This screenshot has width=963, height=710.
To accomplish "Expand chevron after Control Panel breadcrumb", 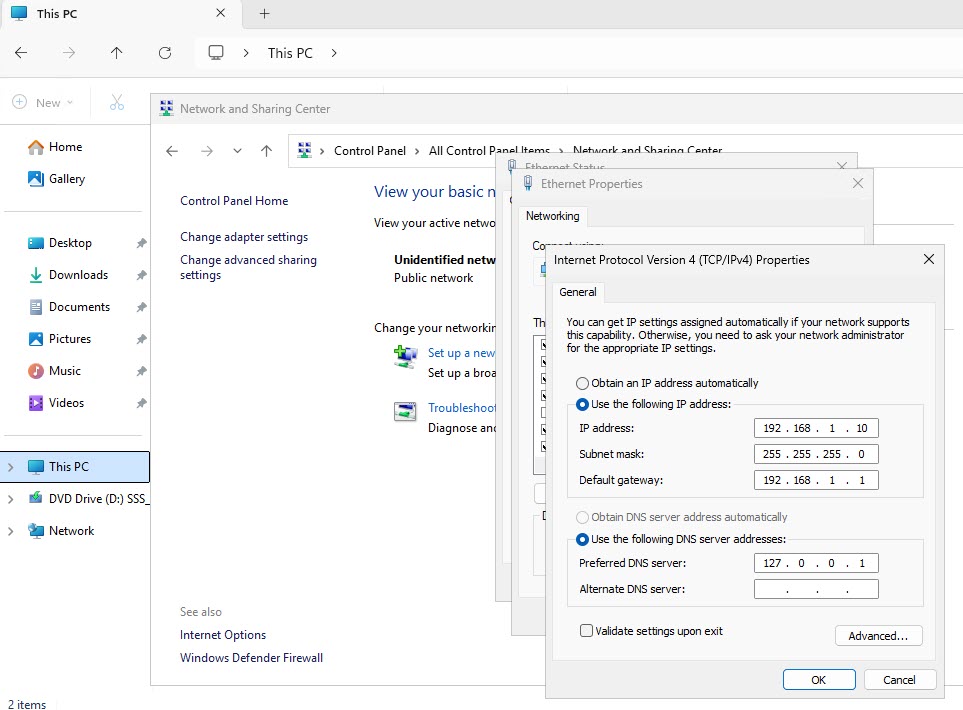I will point(417,151).
